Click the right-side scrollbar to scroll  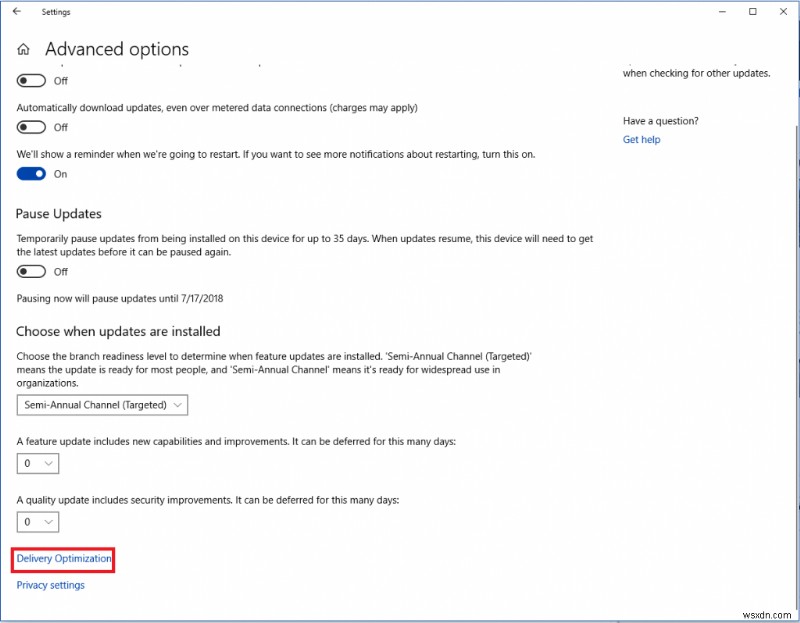[x=793, y=300]
